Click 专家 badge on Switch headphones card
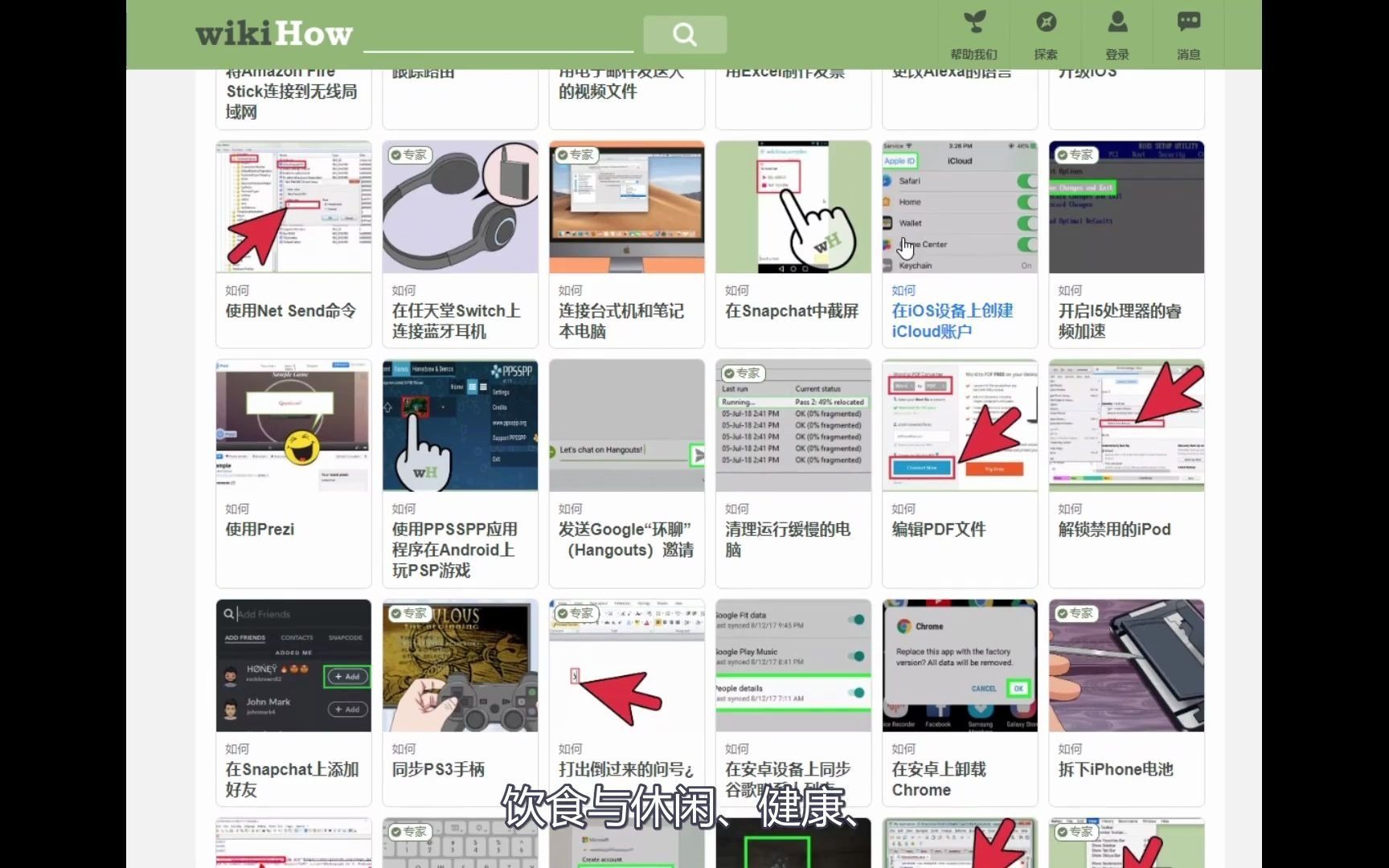This screenshot has height=868, width=1389. click(409, 154)
